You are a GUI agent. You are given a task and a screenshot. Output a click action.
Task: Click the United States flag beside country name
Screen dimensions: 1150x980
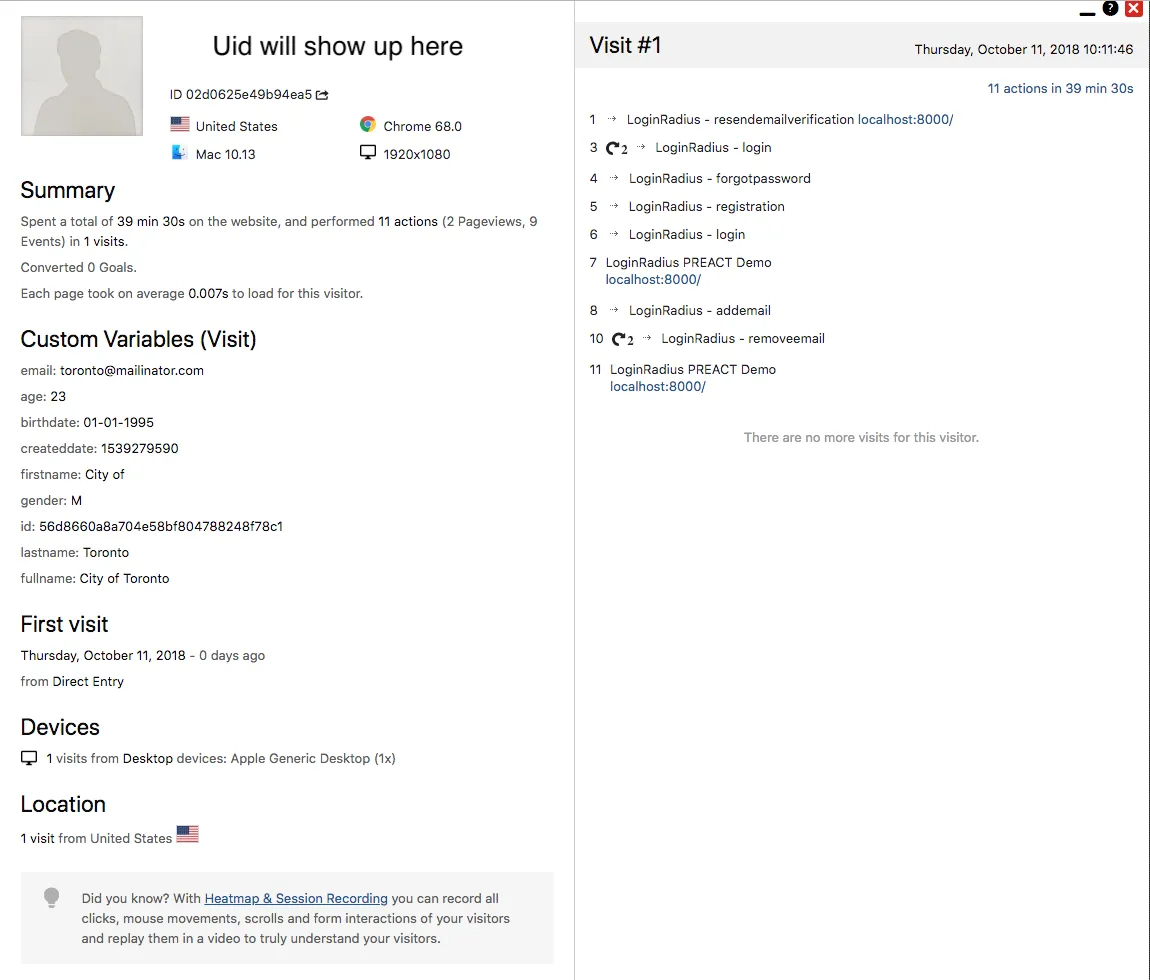(180, 125)
